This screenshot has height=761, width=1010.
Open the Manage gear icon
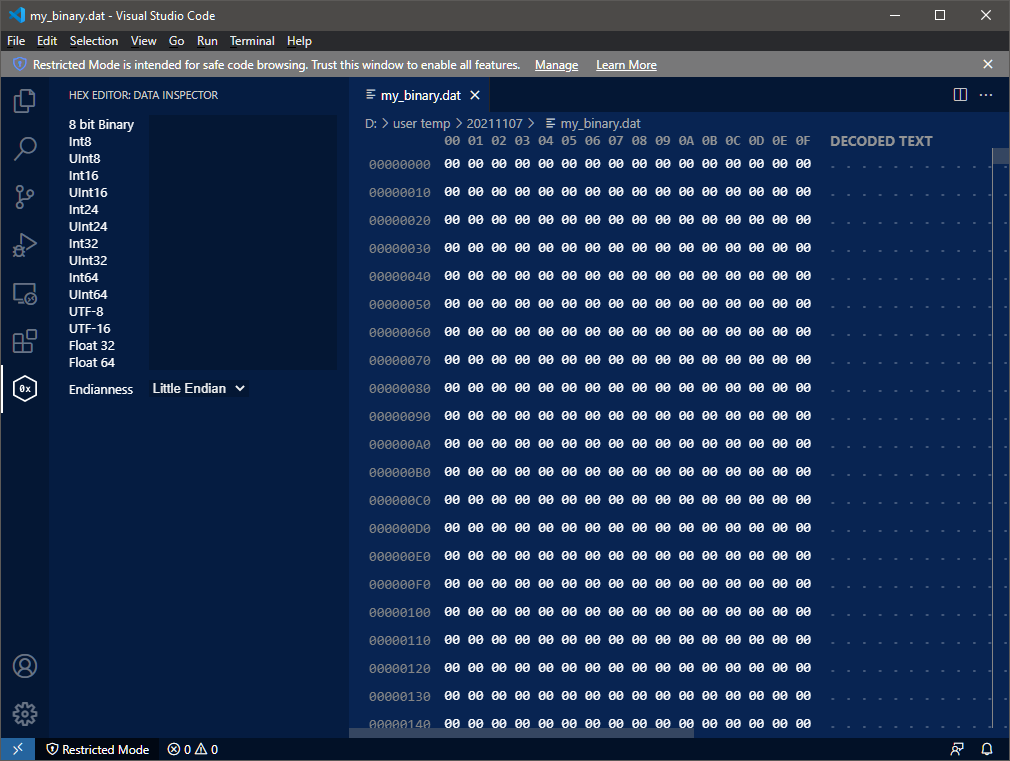(x=24, y=713)
